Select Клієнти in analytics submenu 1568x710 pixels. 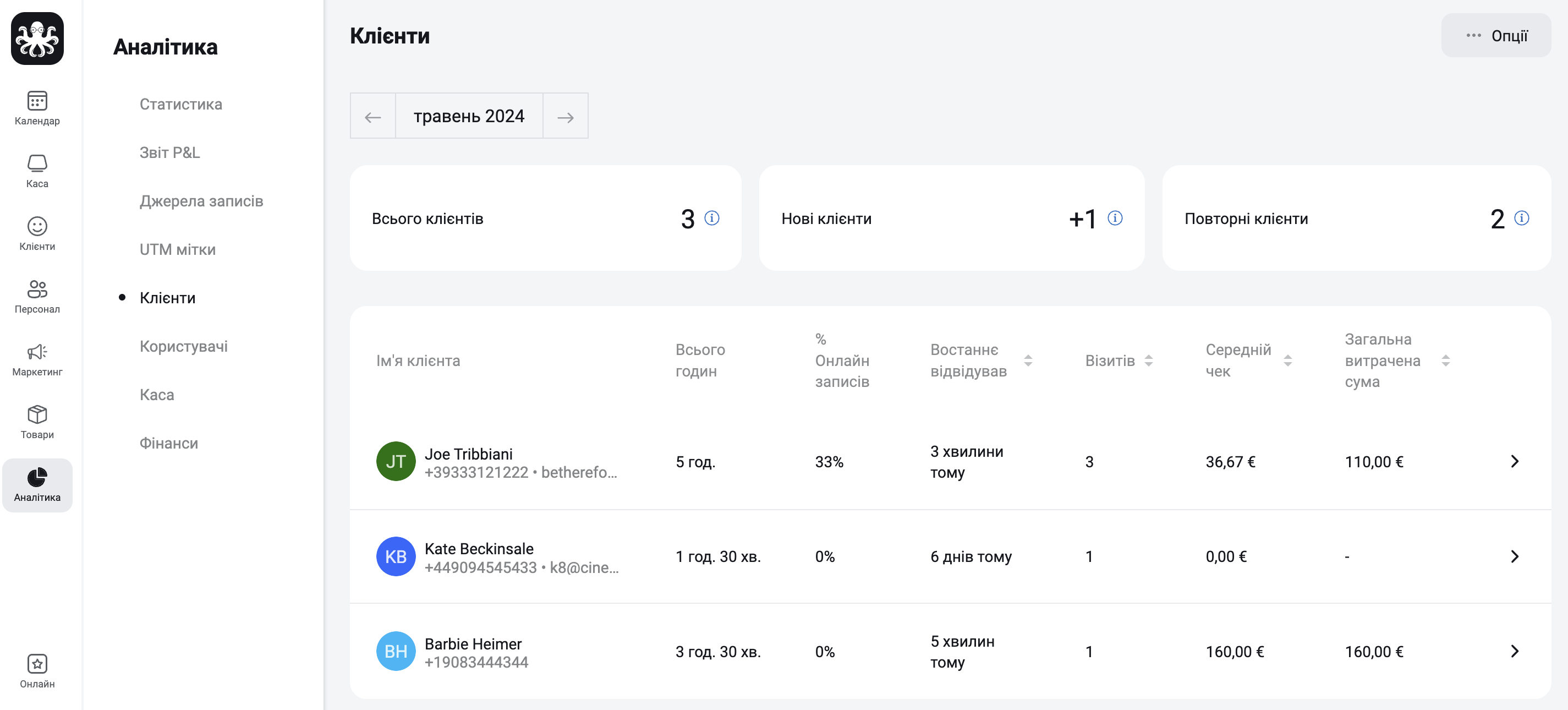coord(167,298)
